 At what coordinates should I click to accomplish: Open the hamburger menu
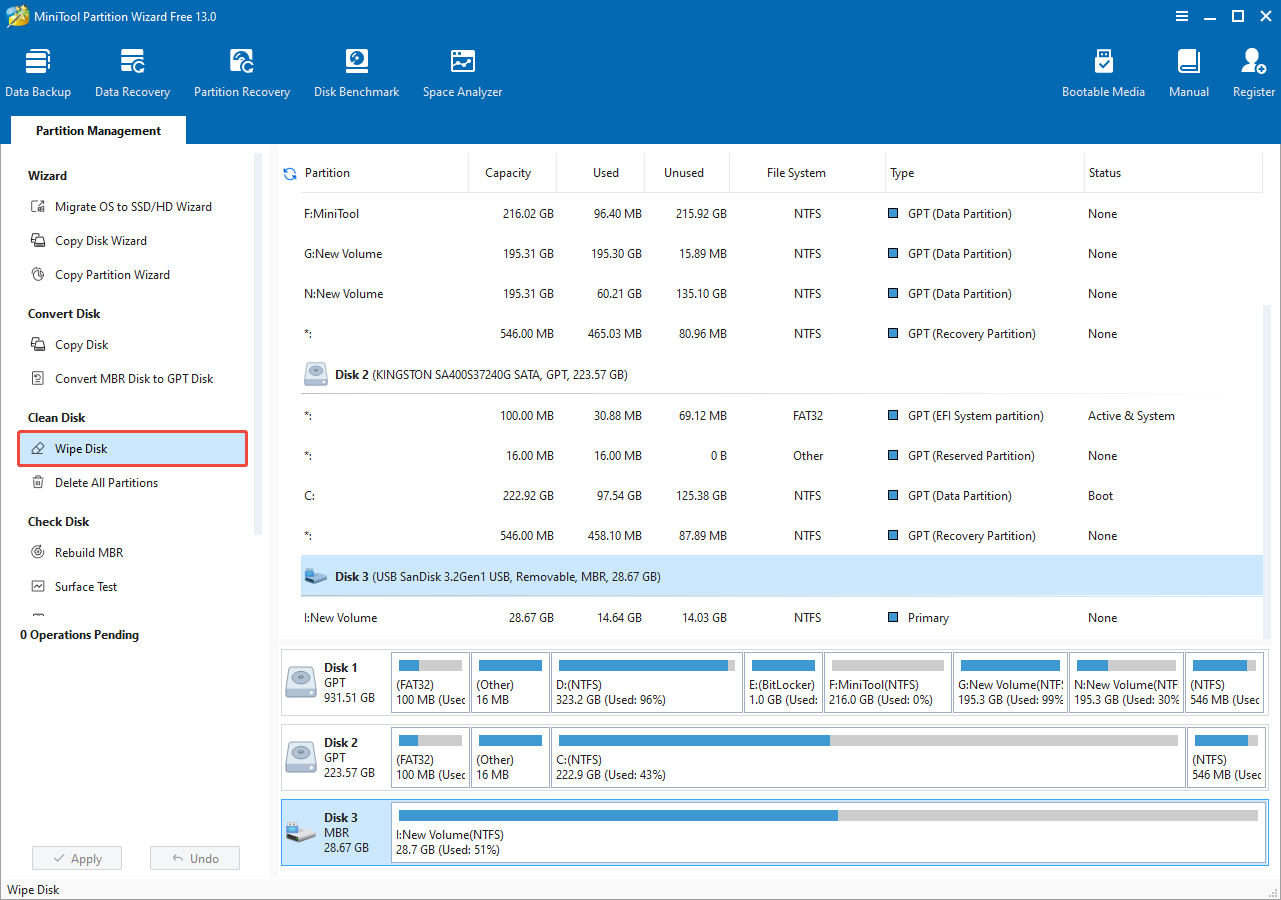coord(1181,16)
